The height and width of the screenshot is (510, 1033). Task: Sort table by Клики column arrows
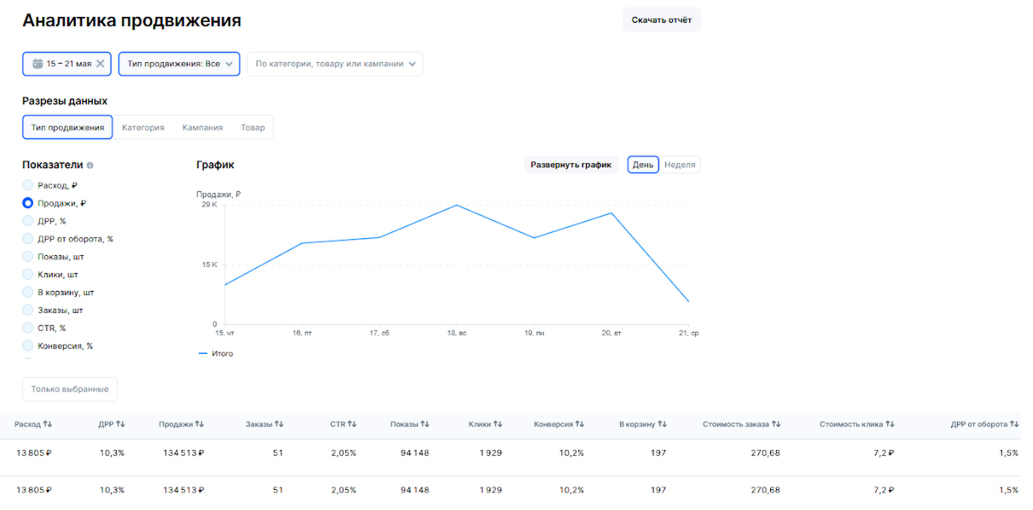[x=498, y=425]
